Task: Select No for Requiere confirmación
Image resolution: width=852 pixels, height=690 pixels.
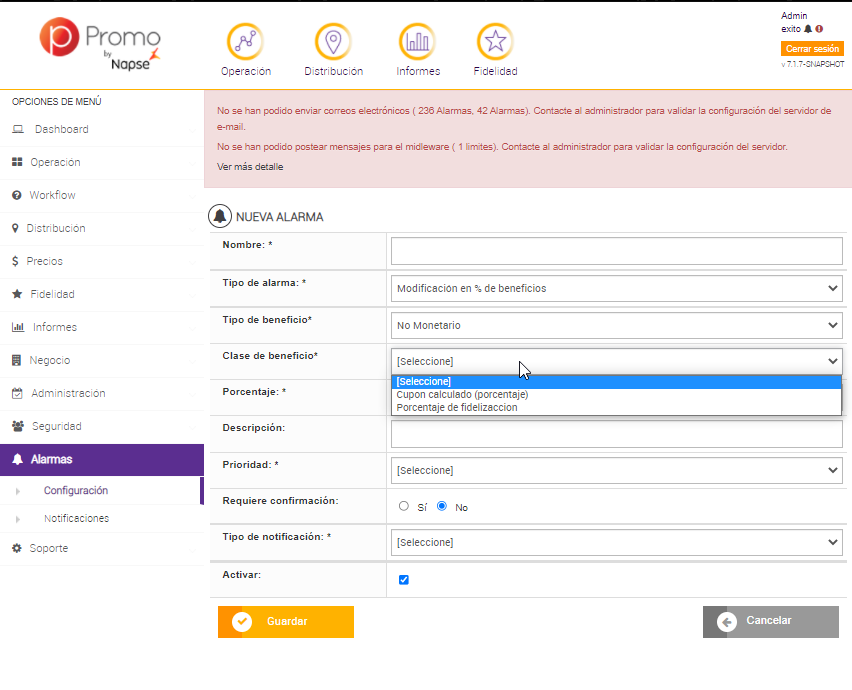Action: pyautogui.click(x=442, y=506)
